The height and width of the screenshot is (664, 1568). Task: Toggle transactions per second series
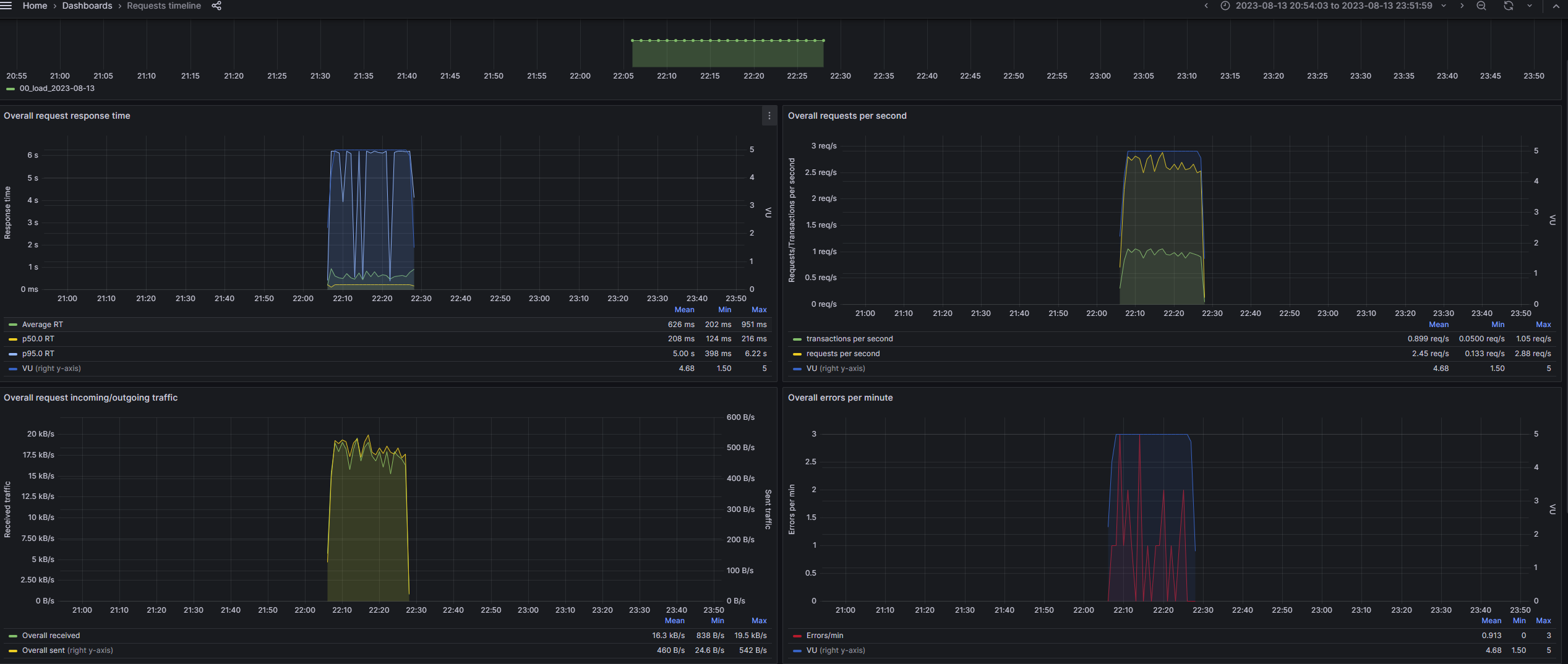pos(849,339)
